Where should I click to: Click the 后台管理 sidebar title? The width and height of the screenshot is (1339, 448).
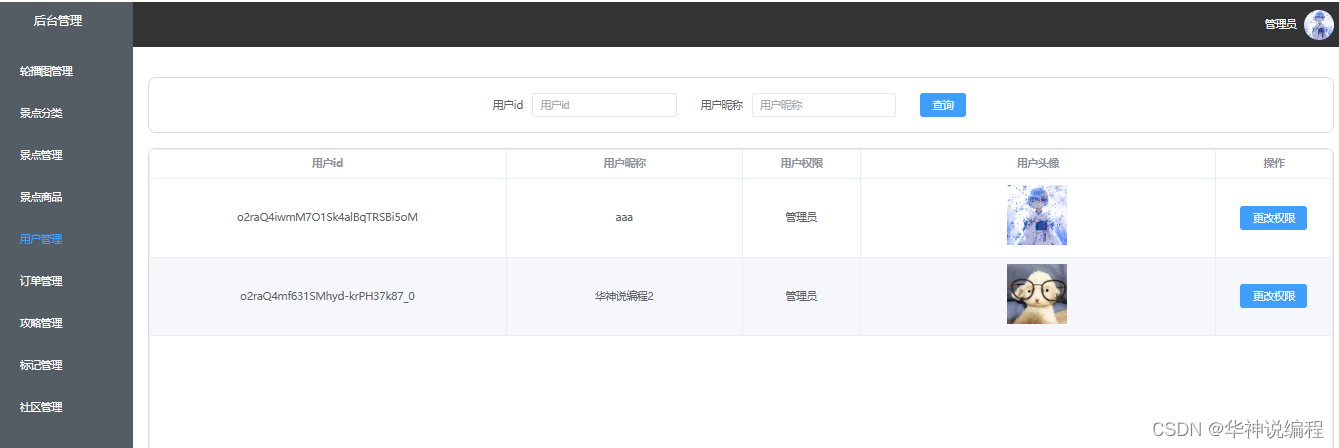click(58, 20)
